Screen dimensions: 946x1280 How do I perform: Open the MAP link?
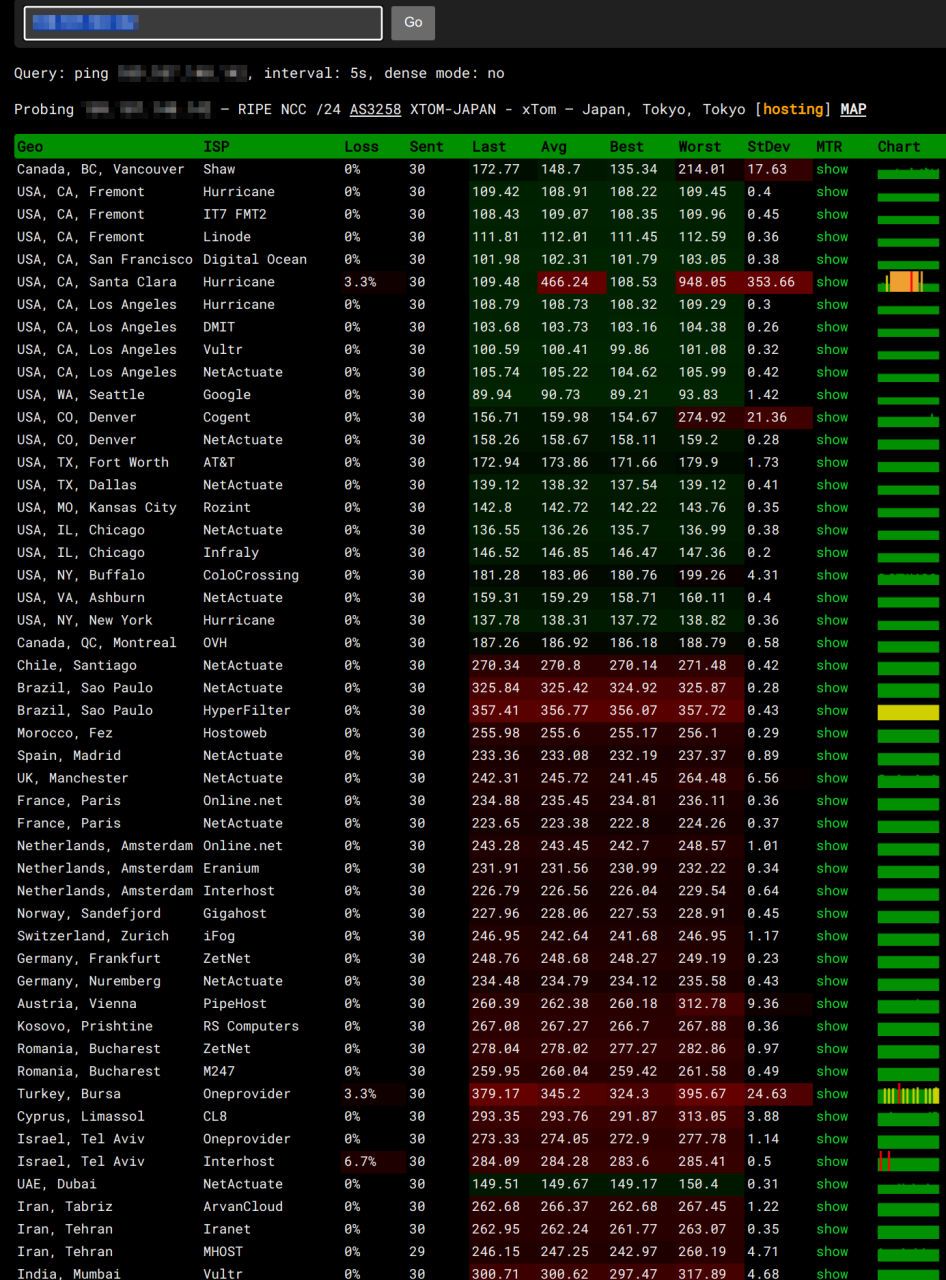(x=853, y=109)
